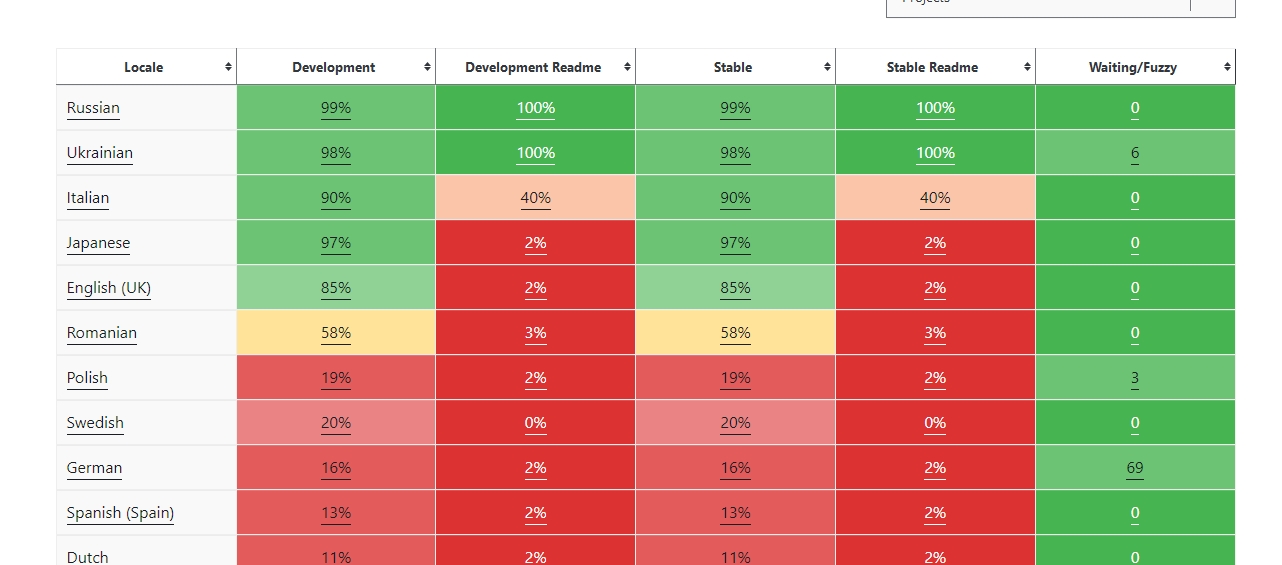
Task: Click sort arrows in Waiting/Fuzzy header
Action: coord(1227,67)
